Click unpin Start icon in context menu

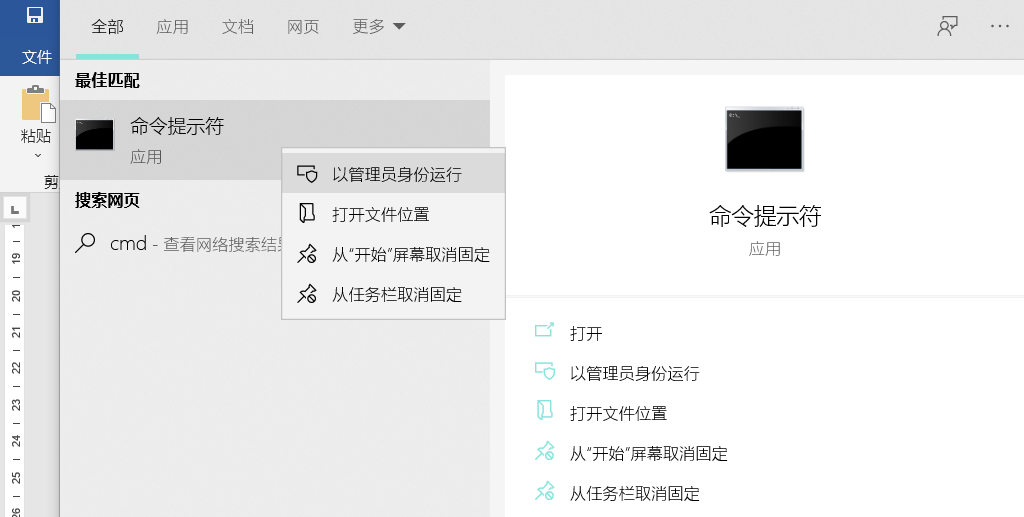(307, 254)
